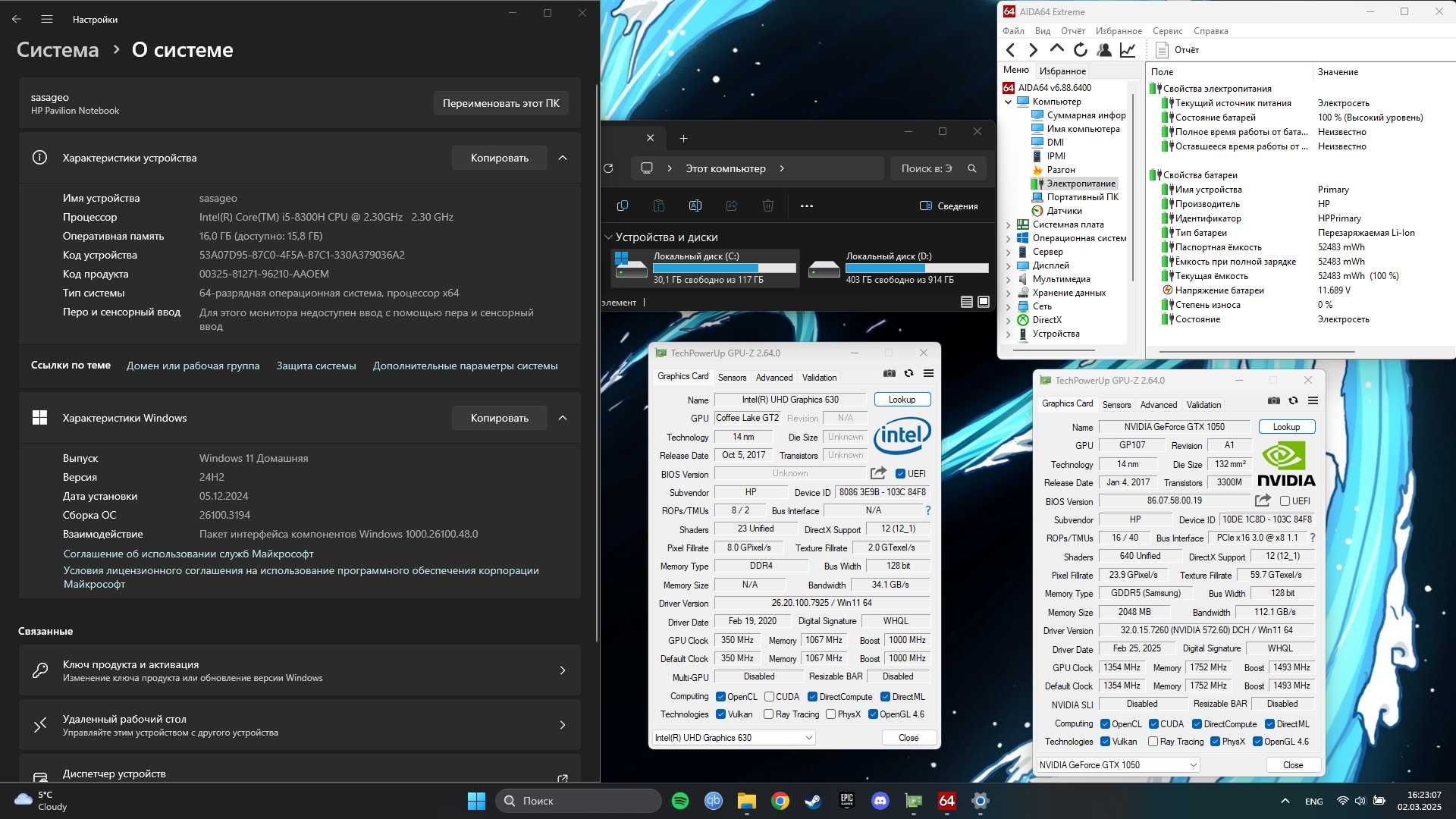The image size is (1456, 819).
Task: Switch to Избранное tab in AIDA64 sidebar
Action: point(1062,71)
